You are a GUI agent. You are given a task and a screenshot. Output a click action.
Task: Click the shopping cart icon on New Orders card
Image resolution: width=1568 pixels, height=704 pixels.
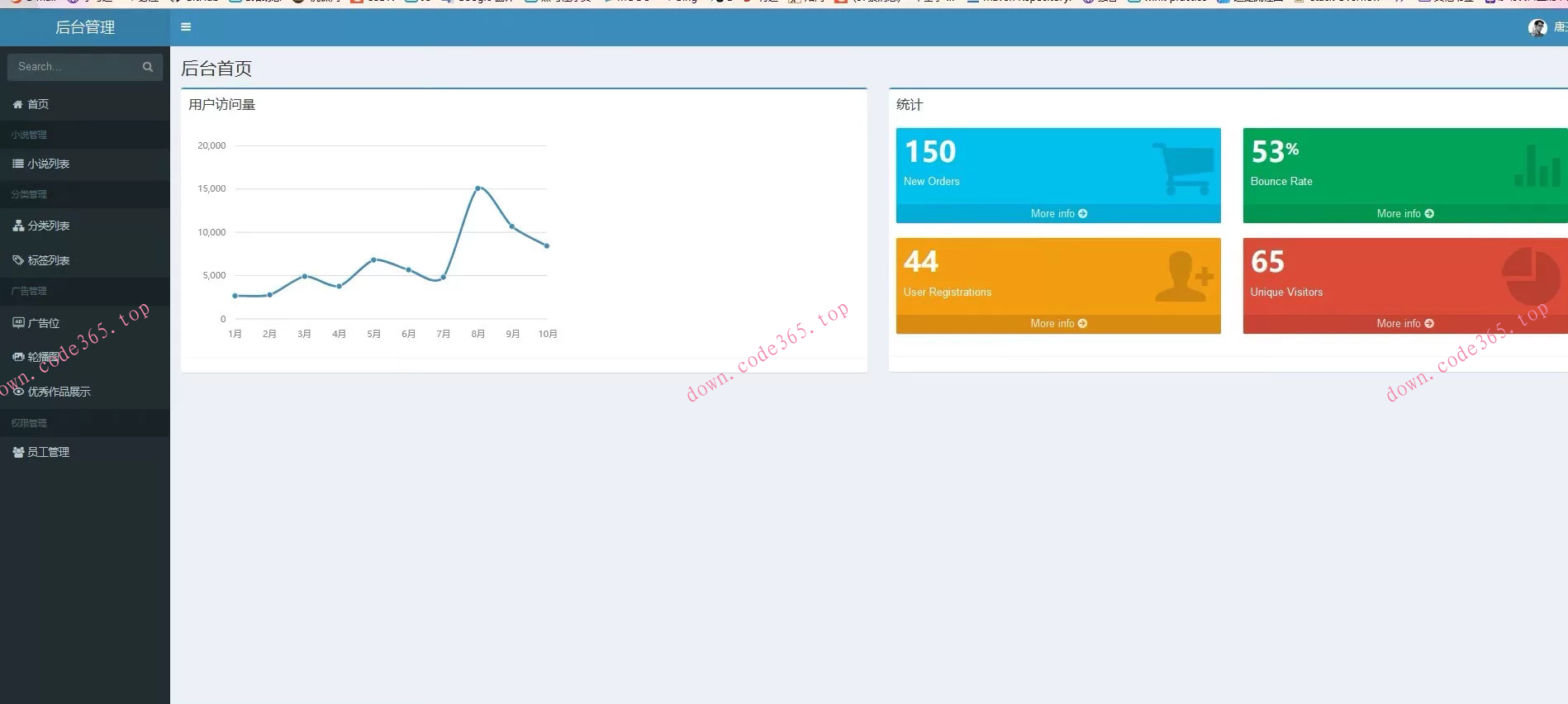pos(1183,169)
